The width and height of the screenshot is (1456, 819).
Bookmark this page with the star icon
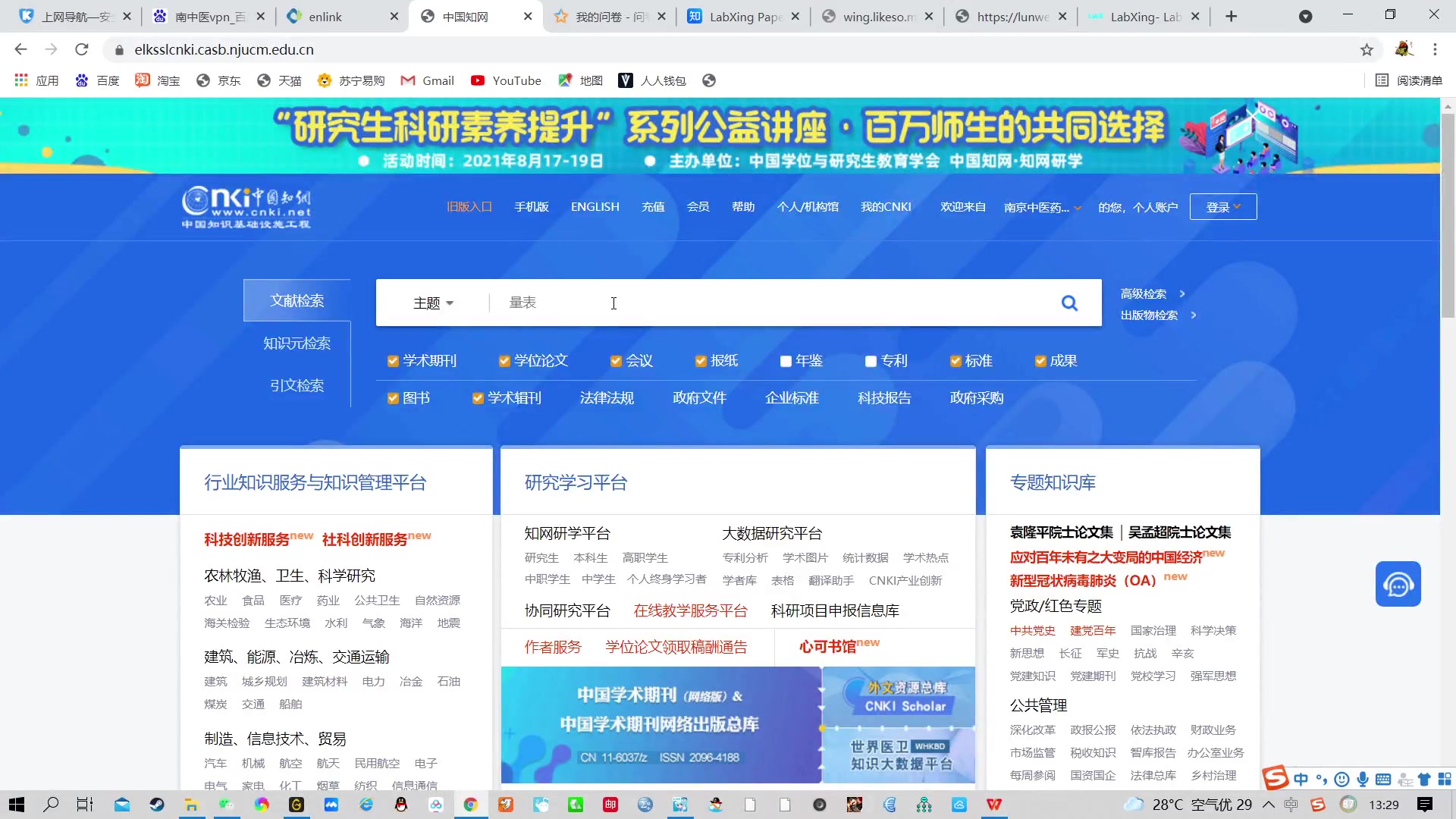[1367, 49]
